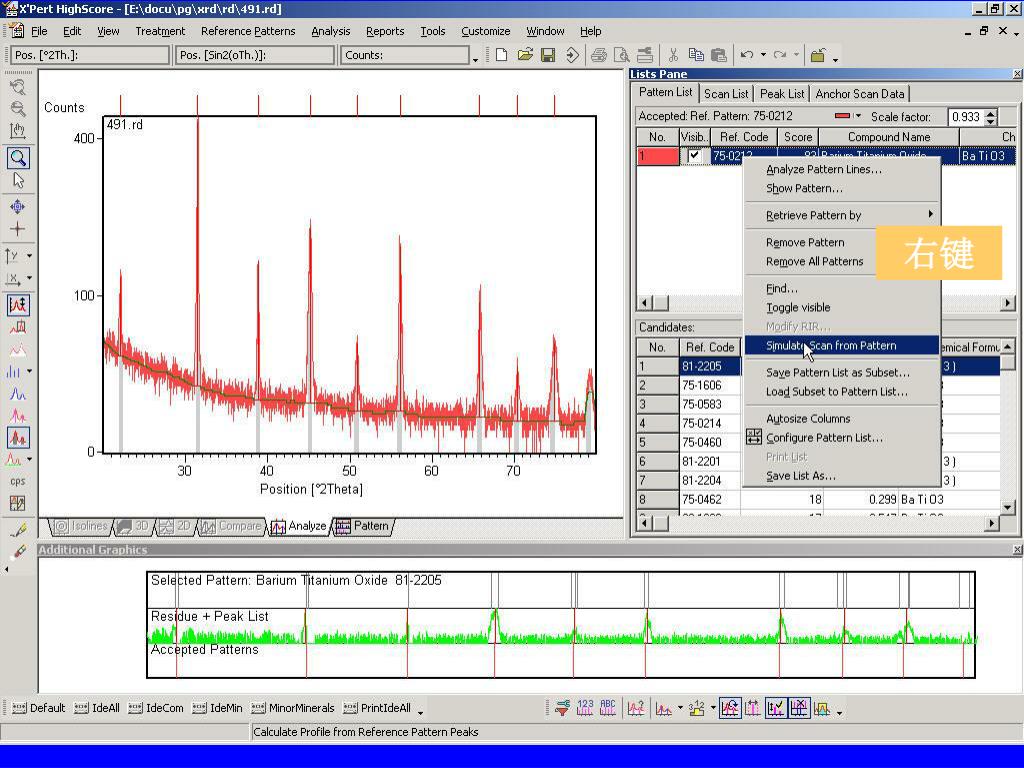
Task: Expand the Y axis options dropdown arrow
Action: click(29, 255)
